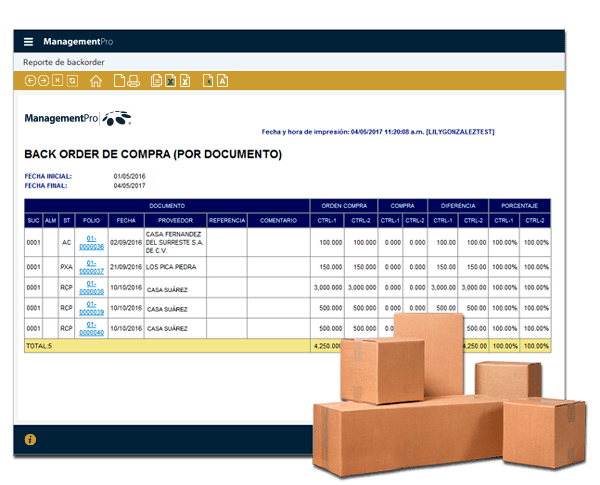Open folio link 01-0000036
Viewport: 600px width, 485px height.
point(91,243)
